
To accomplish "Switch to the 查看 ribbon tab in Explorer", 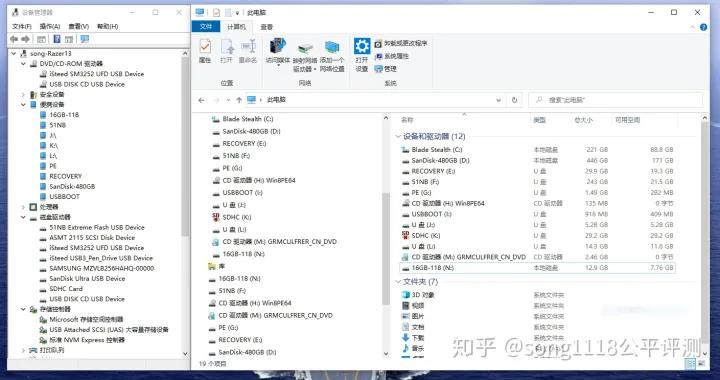I will [267, 27].
